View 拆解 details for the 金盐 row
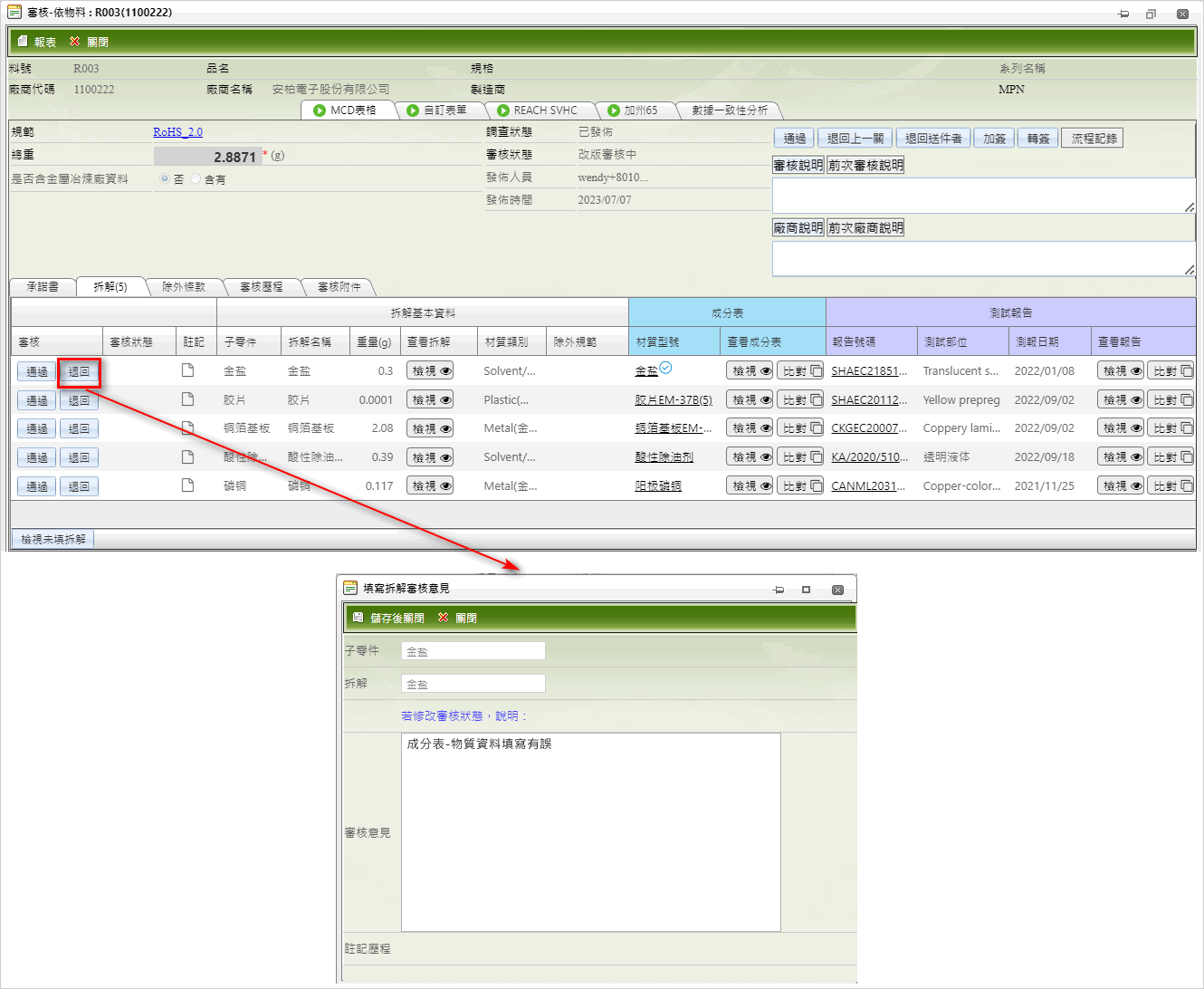 click(430, 370)
